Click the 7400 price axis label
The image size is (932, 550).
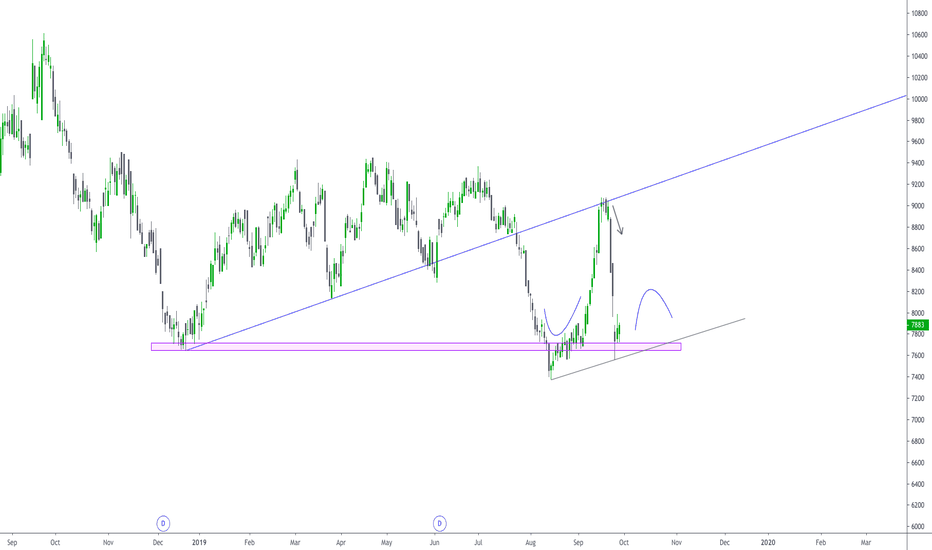[919, 377]
